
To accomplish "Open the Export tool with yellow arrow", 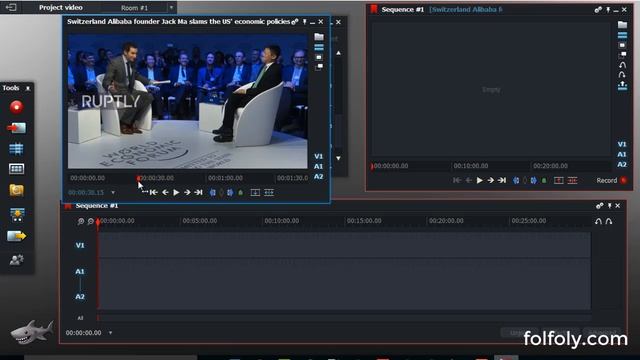I will coord(16,236).
